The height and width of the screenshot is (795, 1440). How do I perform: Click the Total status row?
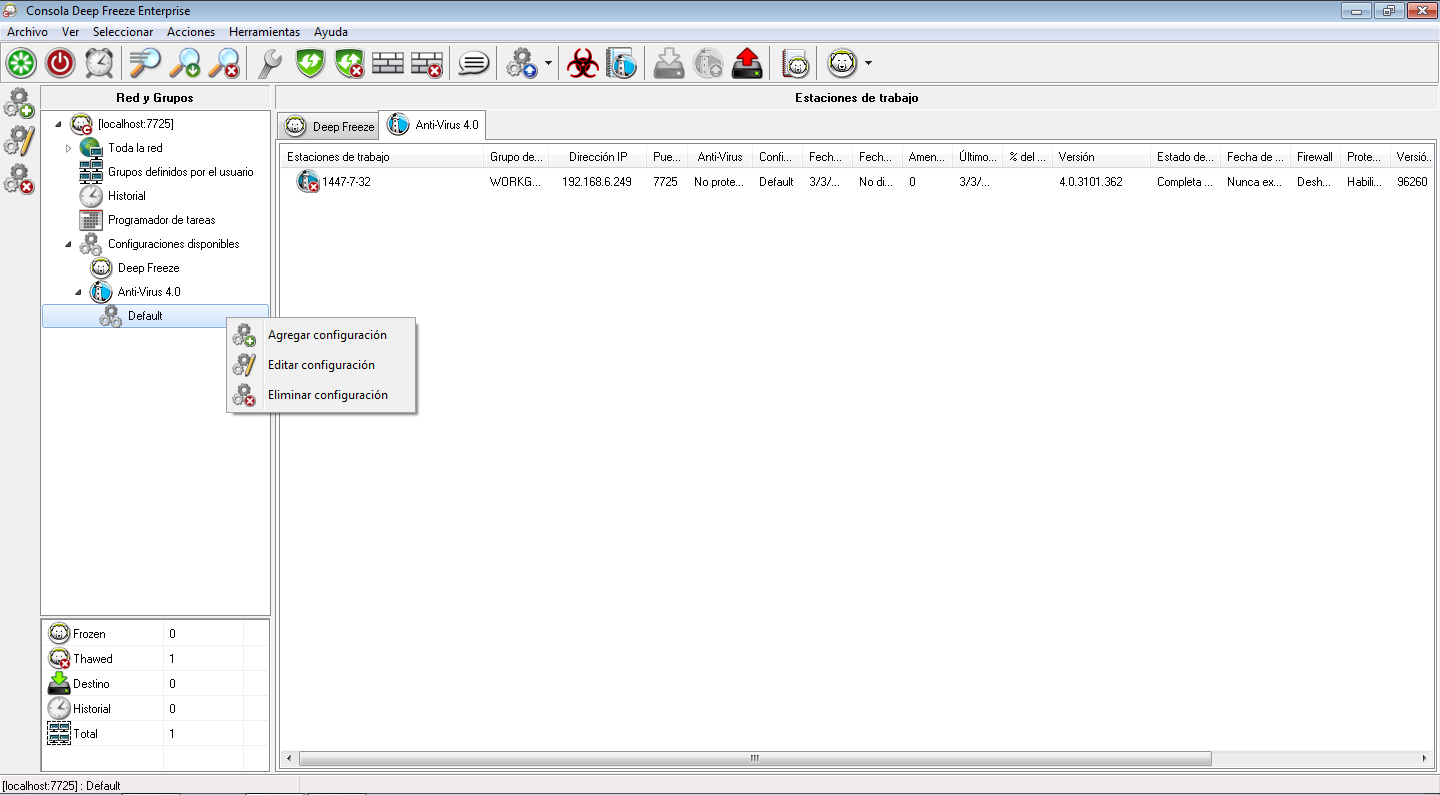click(155, 734)
